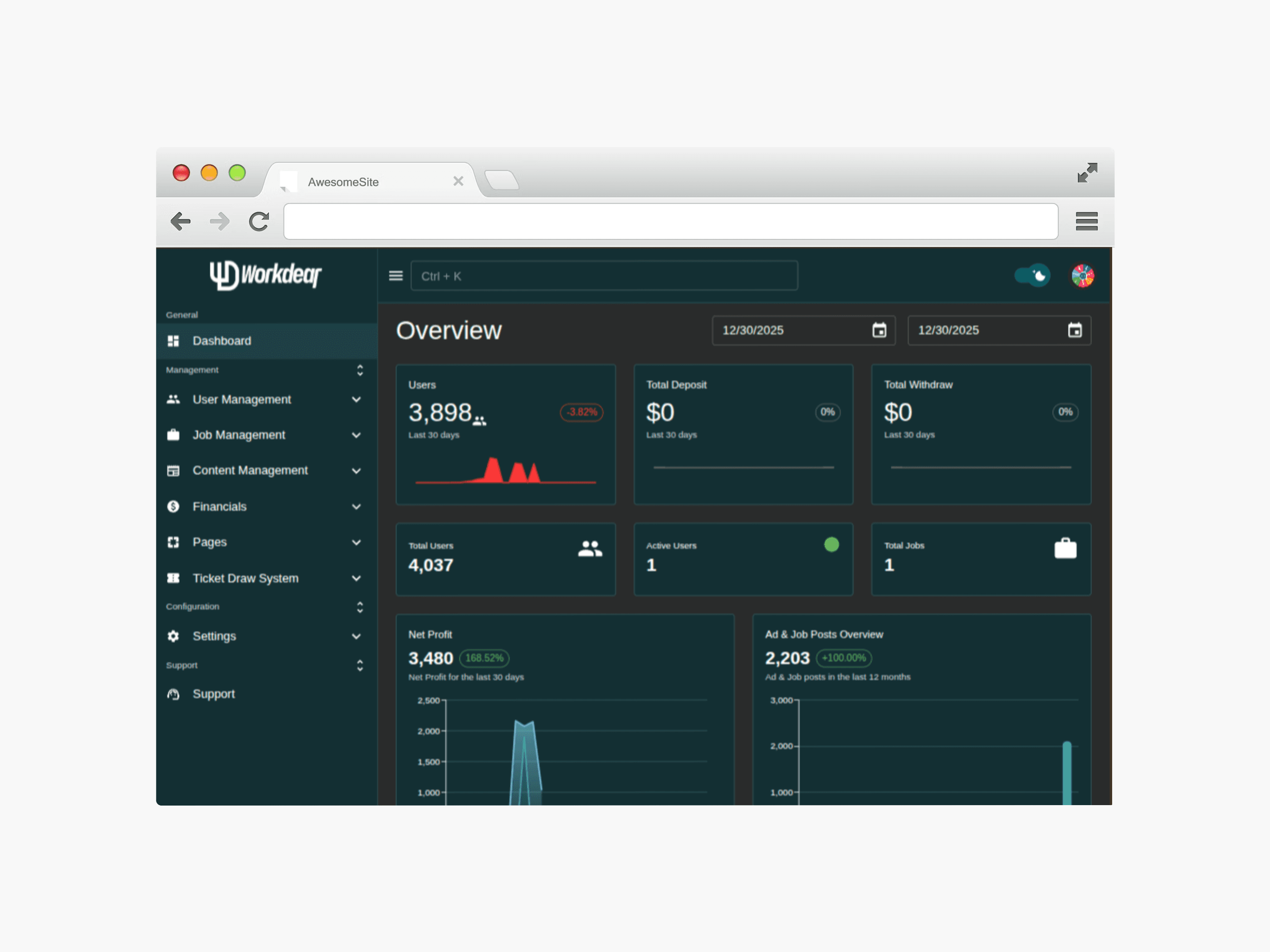The height and width of the screenshot is (952, 1270).
Task: Click the User Management people icon
Action: (173, 399)
